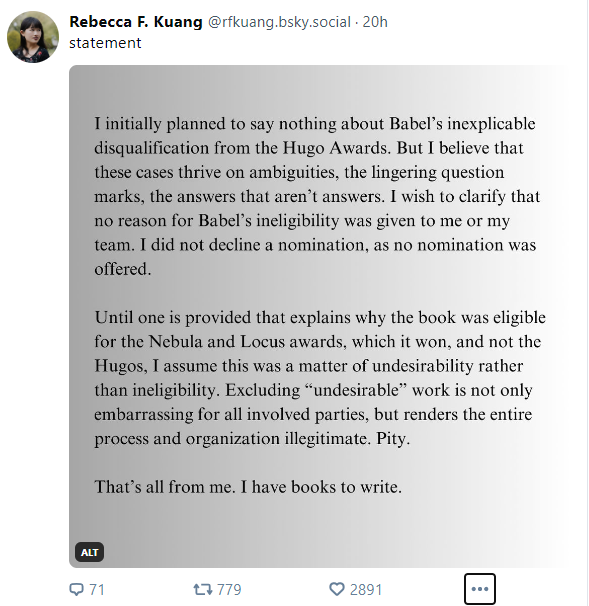Click the words "Hugo Awards" in the image
This screenshot has width=589, height=606.
click(335, 148)
